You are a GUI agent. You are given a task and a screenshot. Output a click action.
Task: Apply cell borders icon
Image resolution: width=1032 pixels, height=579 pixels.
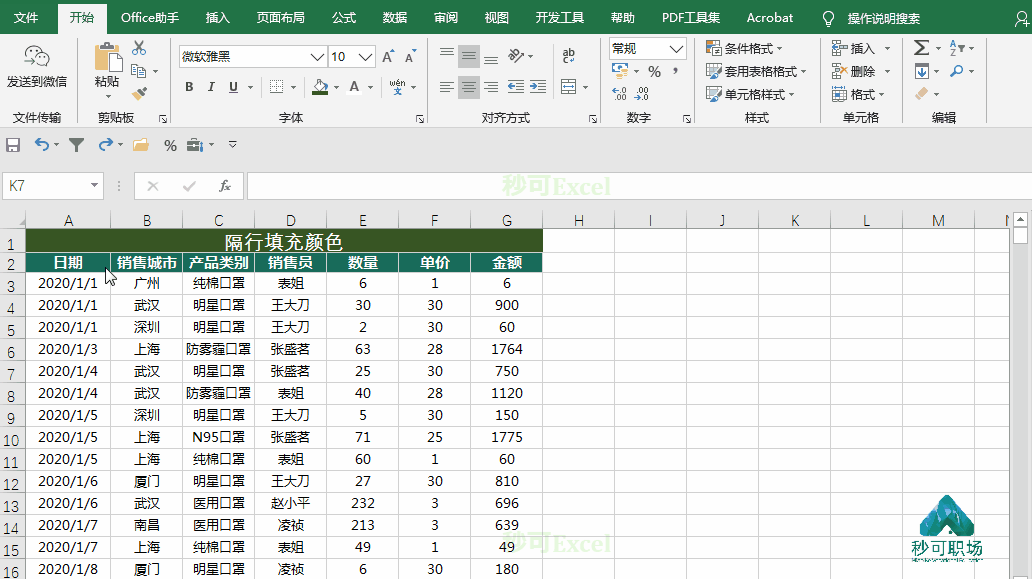point(276,87)
